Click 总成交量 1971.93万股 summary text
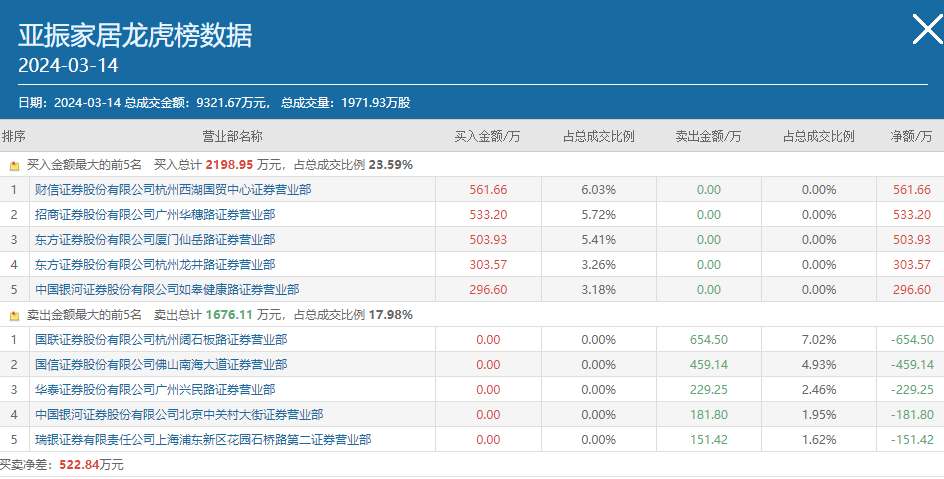This screenshot has height=479, width=944. [346, 103]
